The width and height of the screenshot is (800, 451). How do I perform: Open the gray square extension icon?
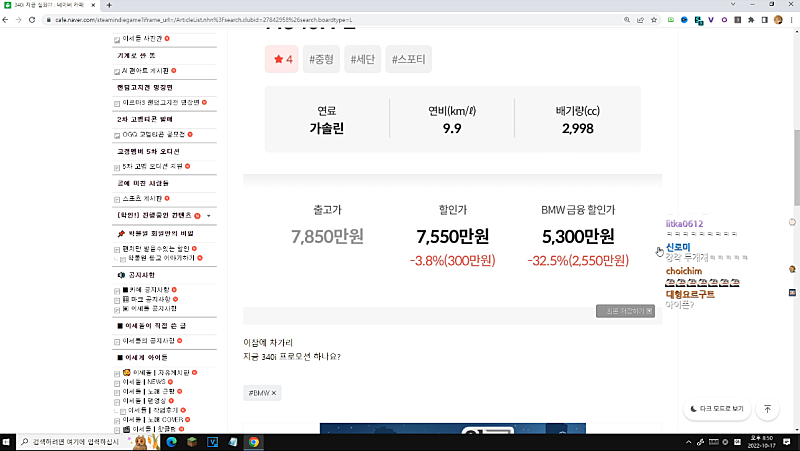[737, 20]
